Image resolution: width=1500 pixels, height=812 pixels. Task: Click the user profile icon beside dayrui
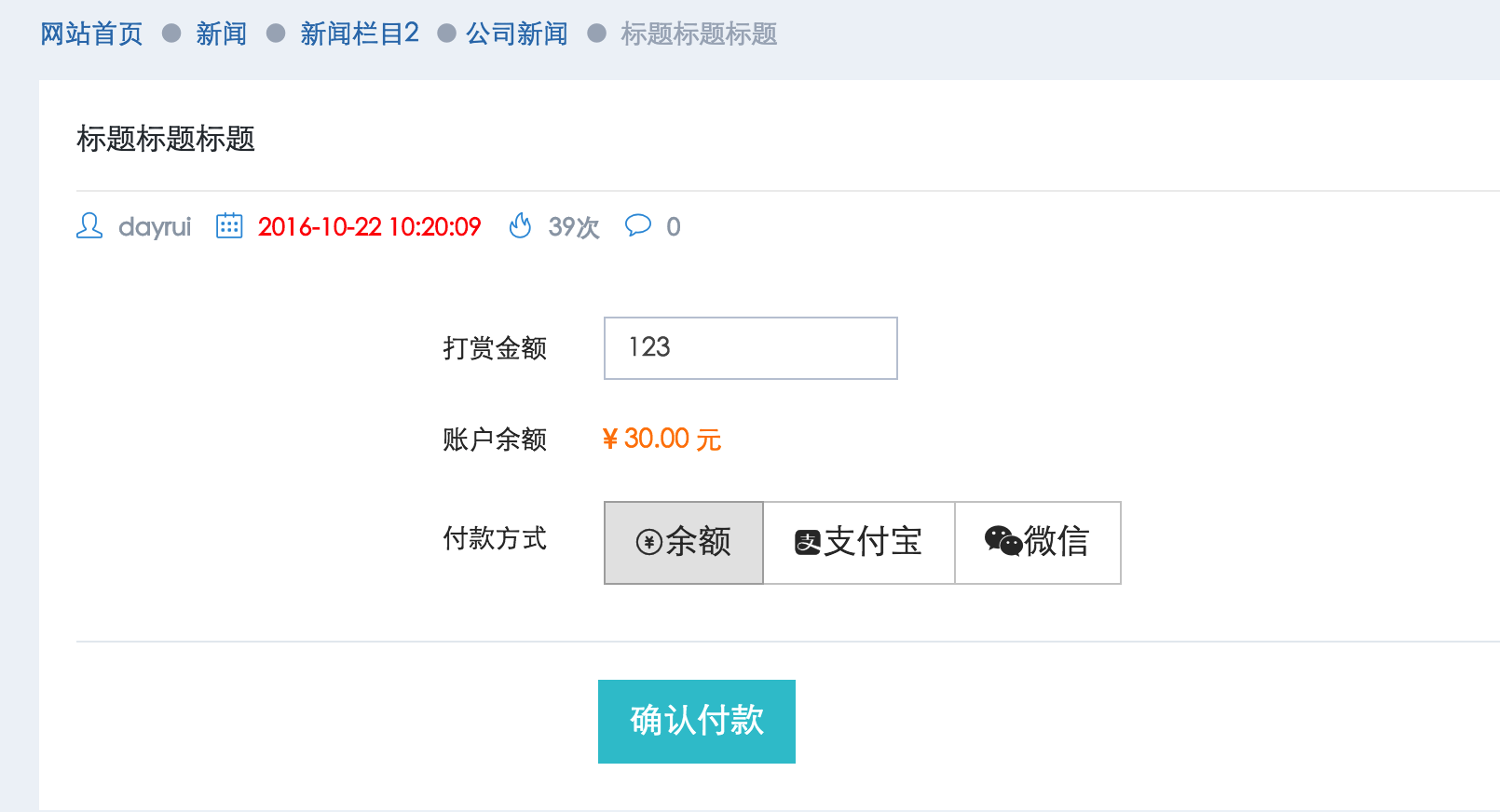(89, 226)
